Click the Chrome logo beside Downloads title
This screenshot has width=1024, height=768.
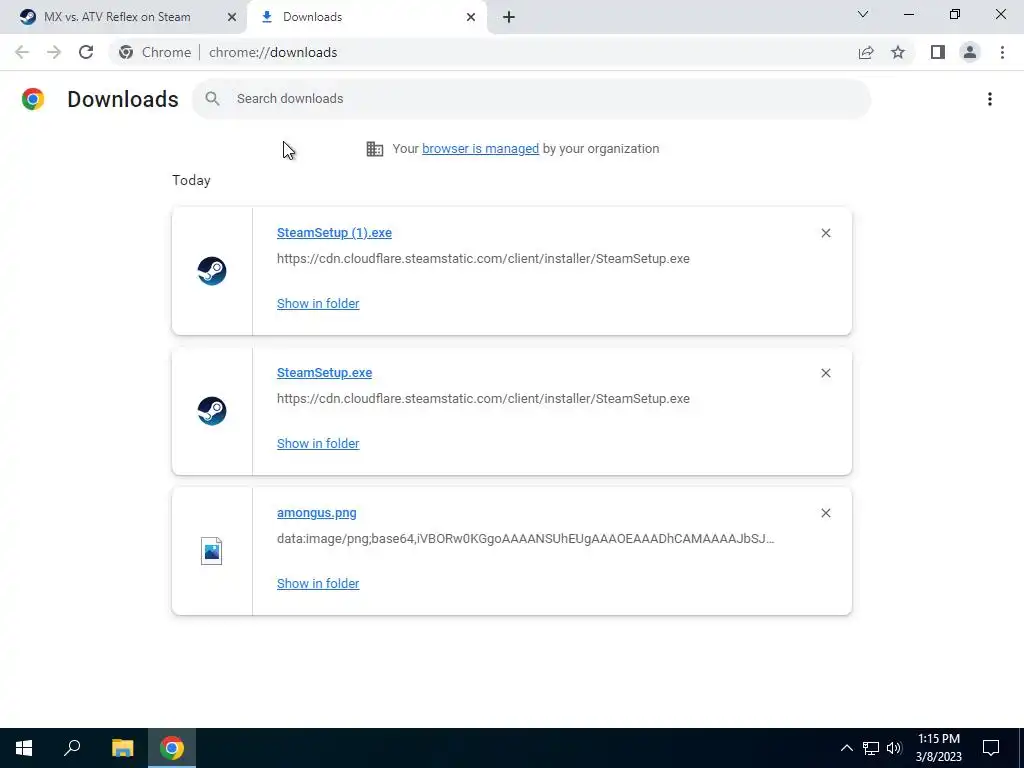pos(33,99)
